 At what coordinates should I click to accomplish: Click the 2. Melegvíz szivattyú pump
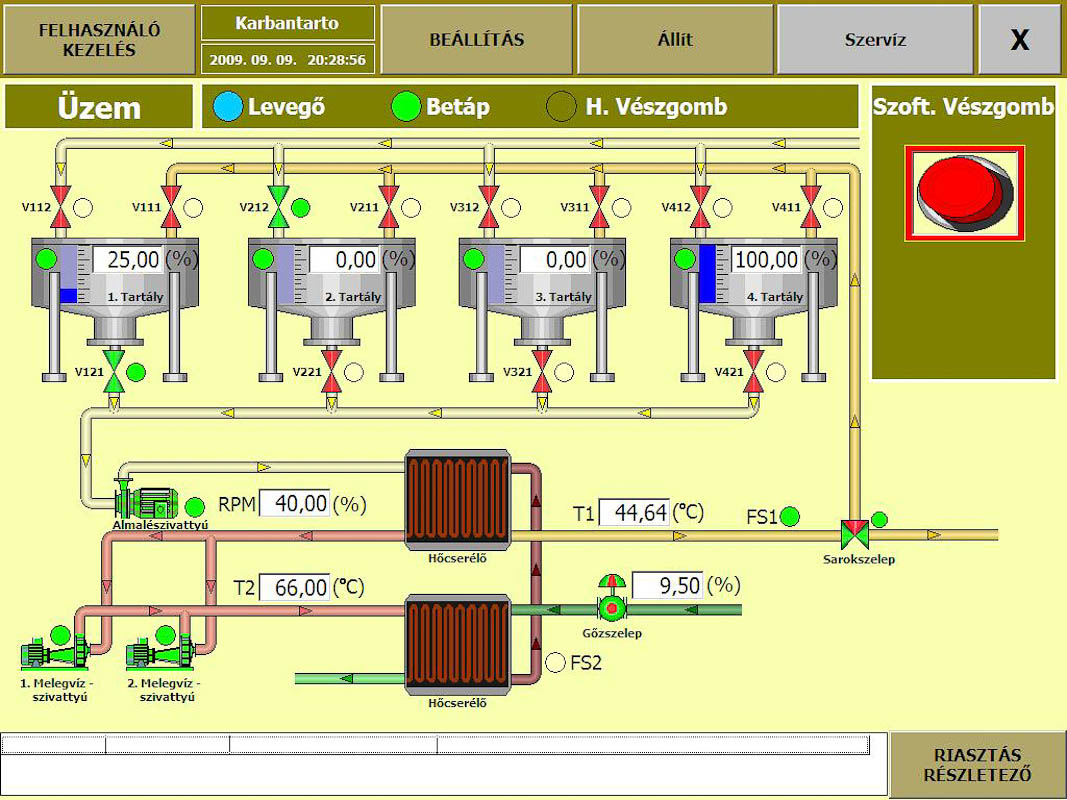click(157, 654)
